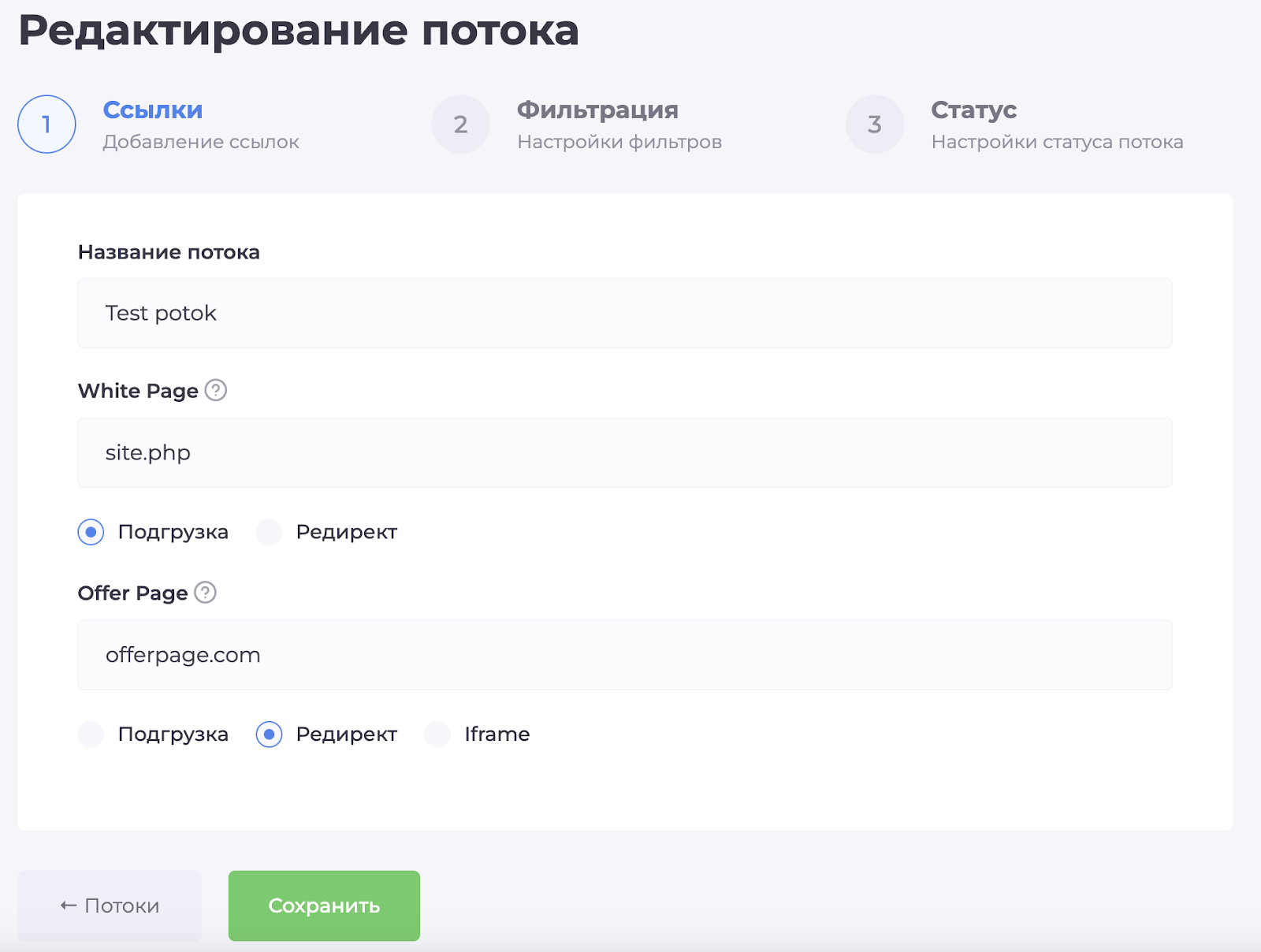Select Iframe radio under Offer Page
This screenshot has width=1261, height=952.
(437, 734)
